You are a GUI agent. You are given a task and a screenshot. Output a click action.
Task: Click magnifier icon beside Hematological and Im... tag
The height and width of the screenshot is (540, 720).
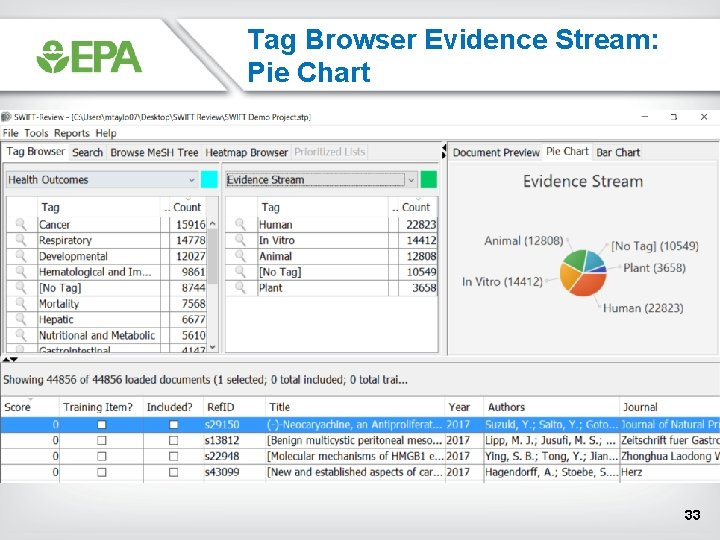click(x=21, y=271)
